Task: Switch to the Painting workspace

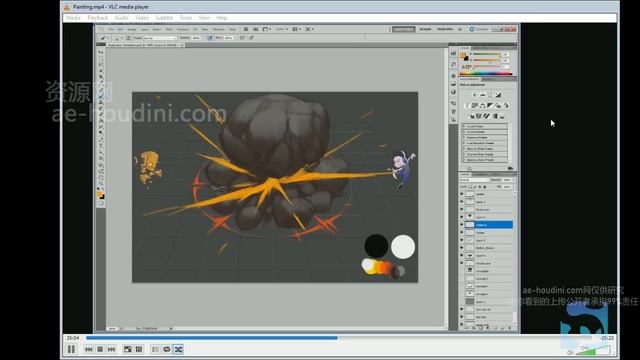Action: coord(445,29)
